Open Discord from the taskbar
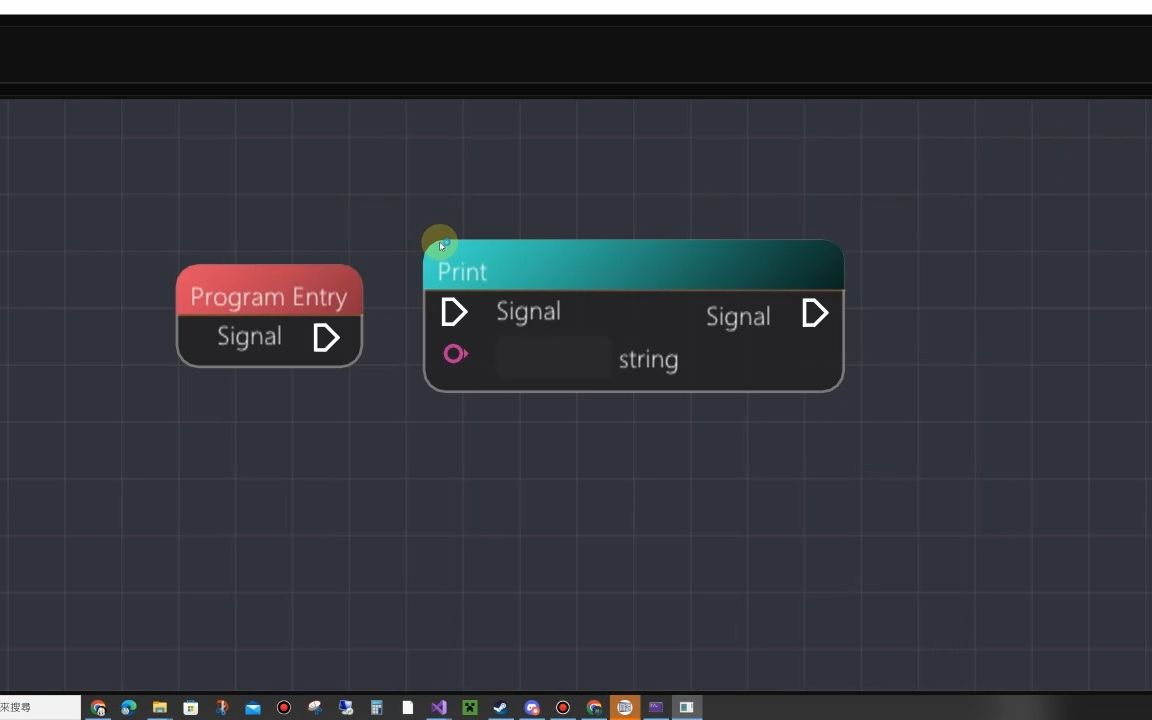 click(532, 708)
